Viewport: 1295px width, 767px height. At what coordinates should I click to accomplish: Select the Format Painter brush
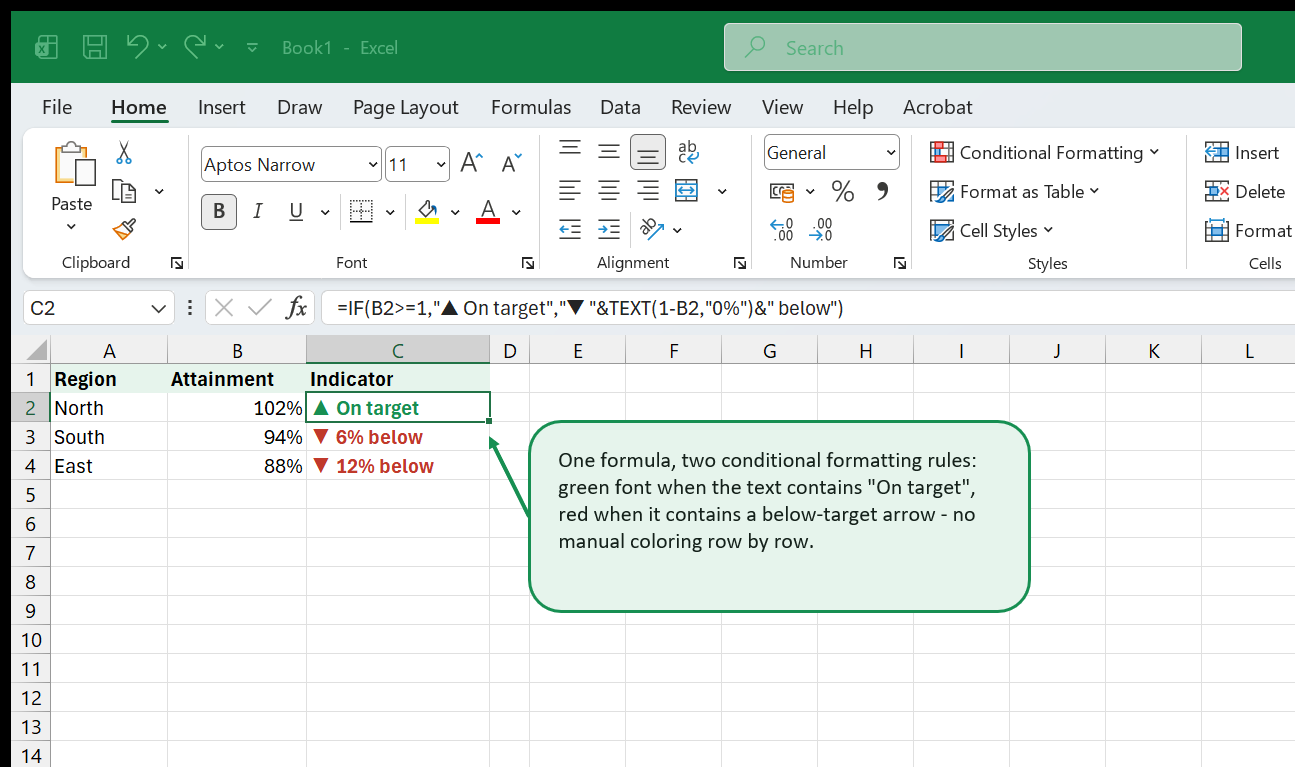tap(124, 230)
